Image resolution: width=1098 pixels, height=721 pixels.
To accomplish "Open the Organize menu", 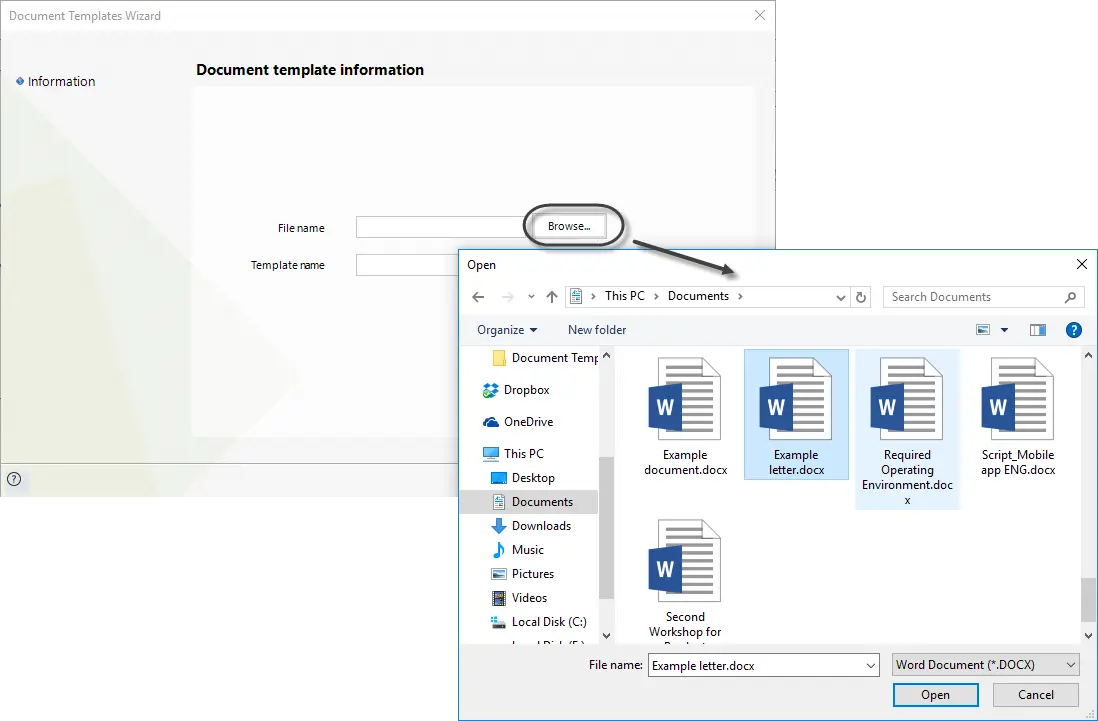I will point(507,330).
